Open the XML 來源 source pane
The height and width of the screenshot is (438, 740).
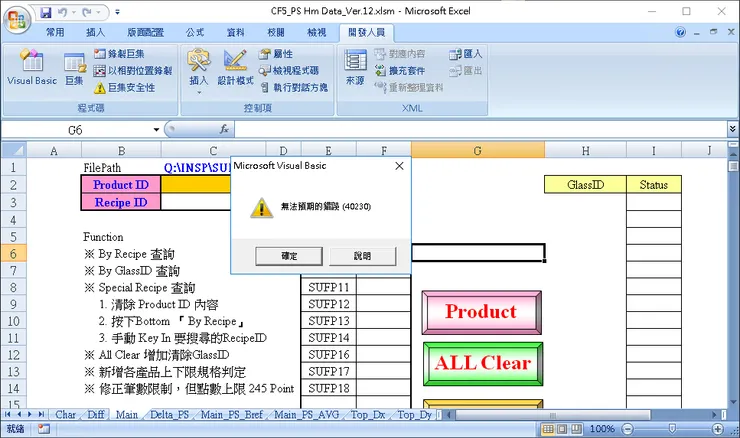pyautogui.click(x=355, y=67)
